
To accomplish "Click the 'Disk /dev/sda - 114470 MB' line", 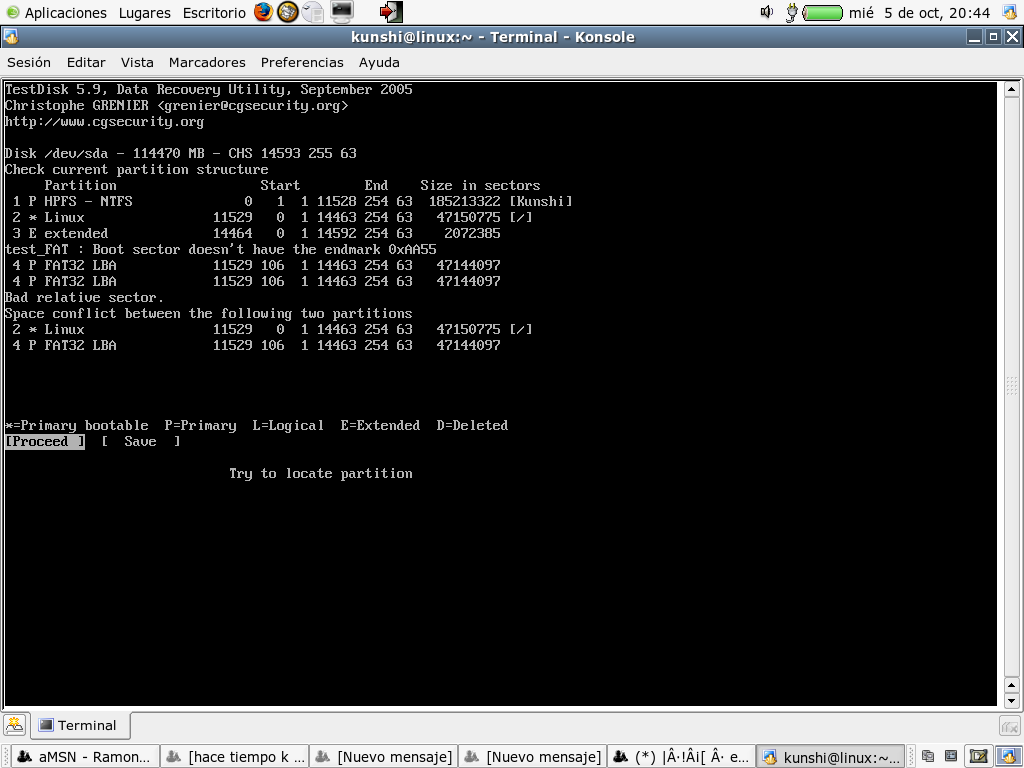I will (181, 153).
